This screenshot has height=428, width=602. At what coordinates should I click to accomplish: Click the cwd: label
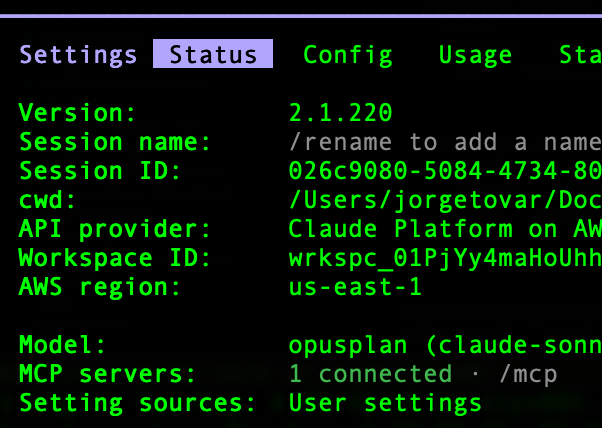[47, 200]
